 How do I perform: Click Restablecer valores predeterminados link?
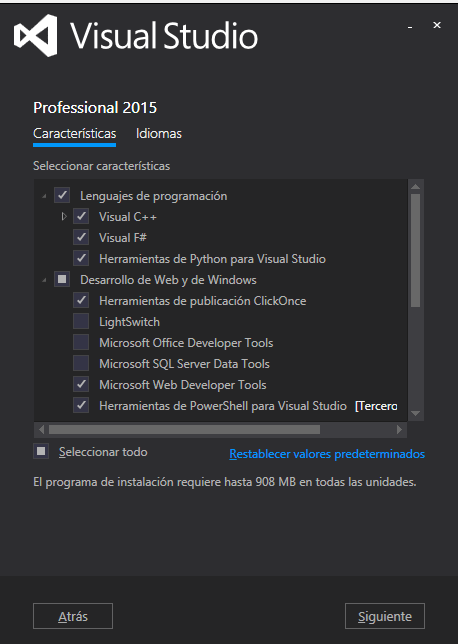[327, 454]
